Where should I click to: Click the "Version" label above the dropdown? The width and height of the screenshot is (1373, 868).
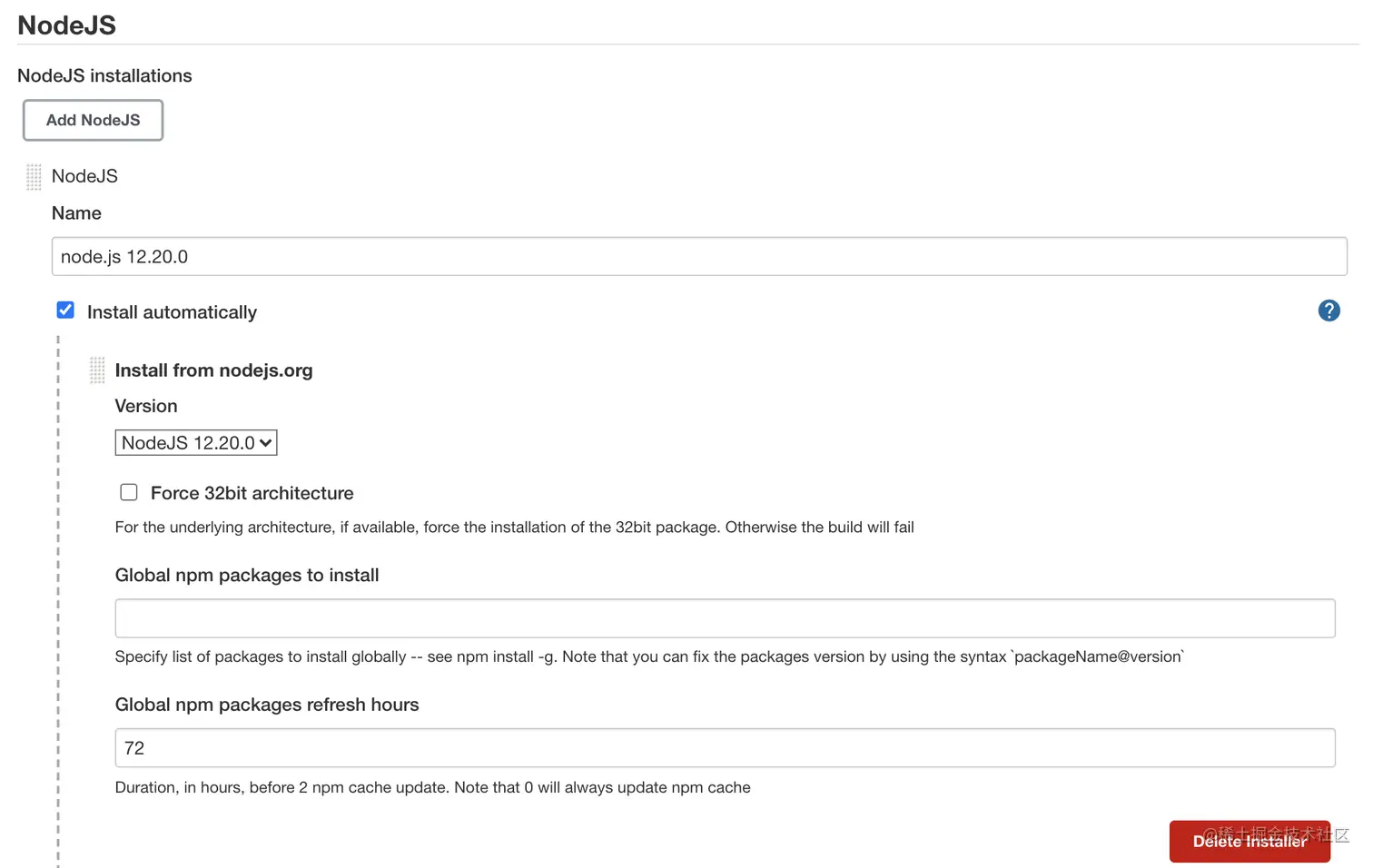(146, 406)
